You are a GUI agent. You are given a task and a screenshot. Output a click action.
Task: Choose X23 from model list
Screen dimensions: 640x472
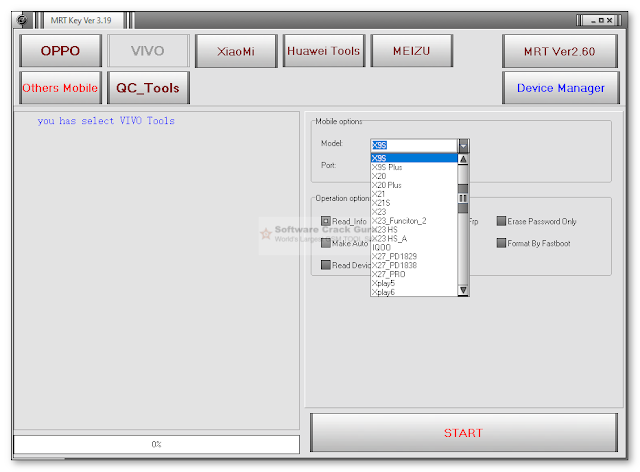coord(414,212)
